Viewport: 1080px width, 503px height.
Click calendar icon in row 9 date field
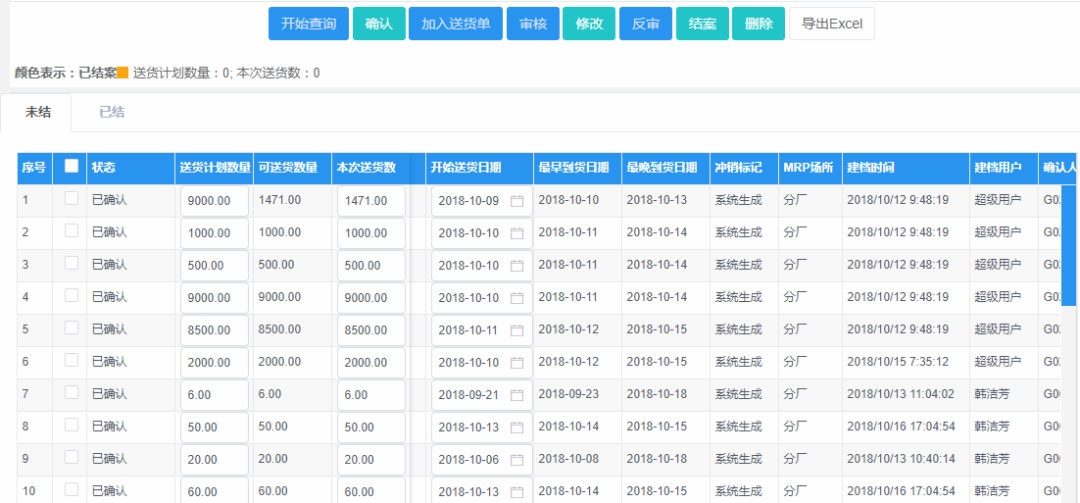[517, 459]
